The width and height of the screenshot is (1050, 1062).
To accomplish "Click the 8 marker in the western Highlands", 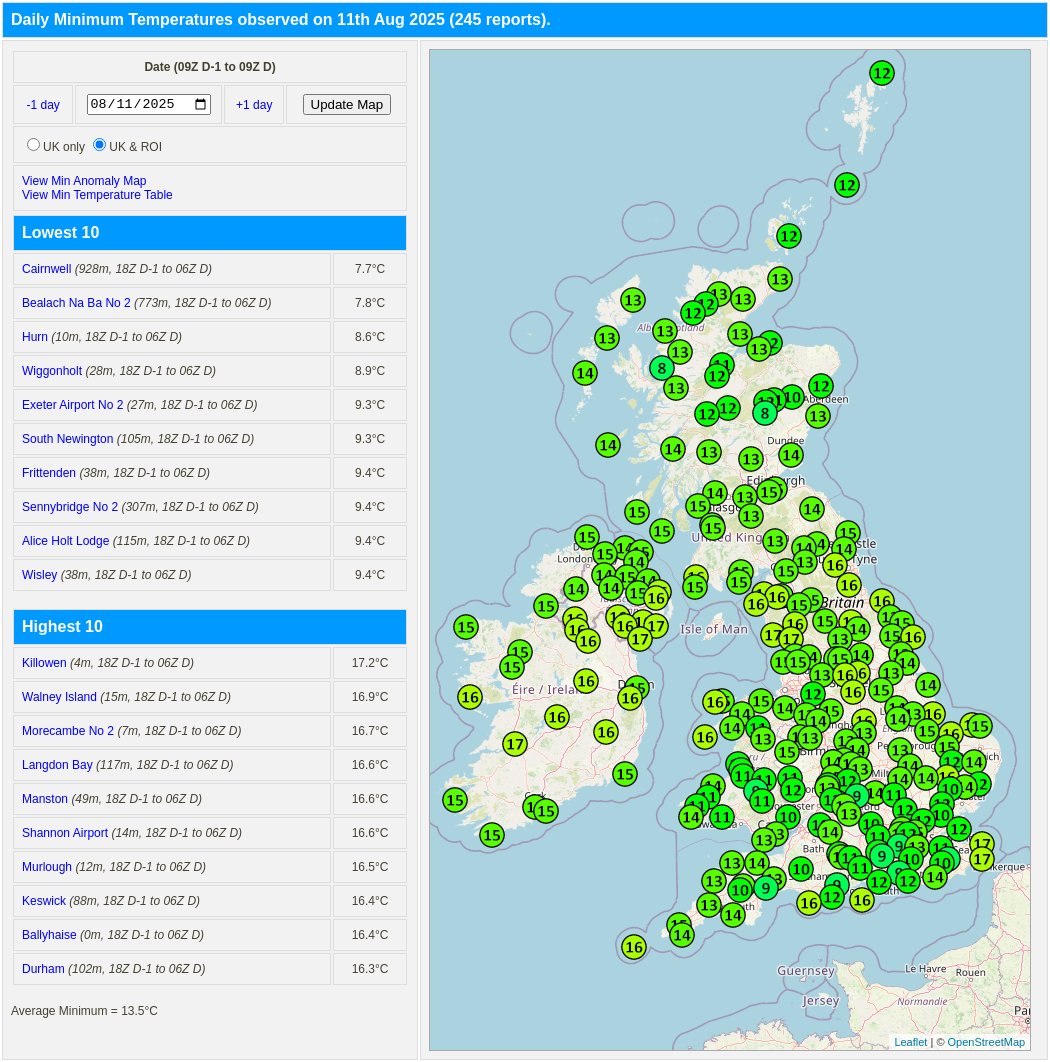I will pos(661,368).
